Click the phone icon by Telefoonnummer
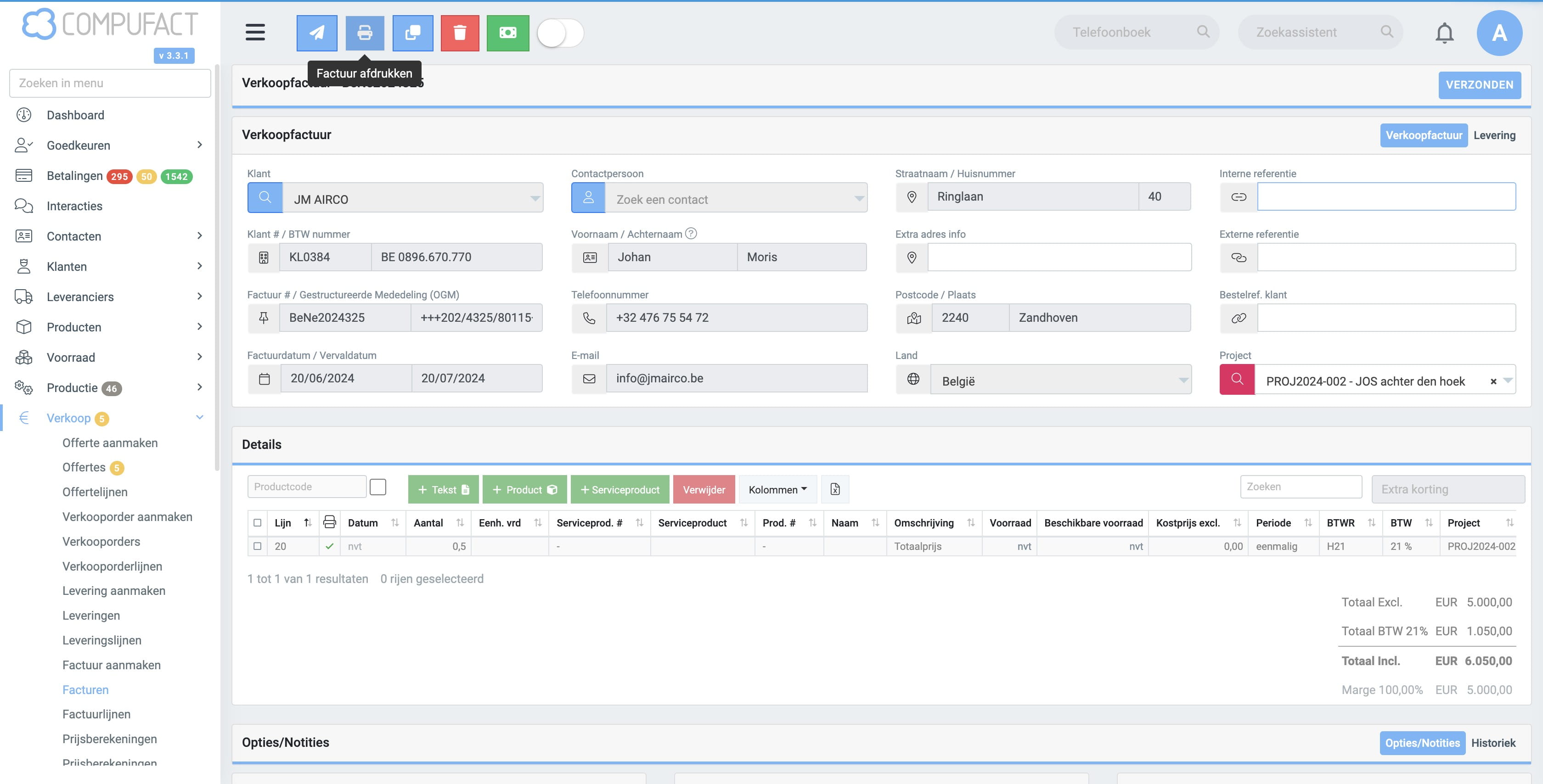The height and width of the screenshot is (784, 1543). (x=589, y=318)
